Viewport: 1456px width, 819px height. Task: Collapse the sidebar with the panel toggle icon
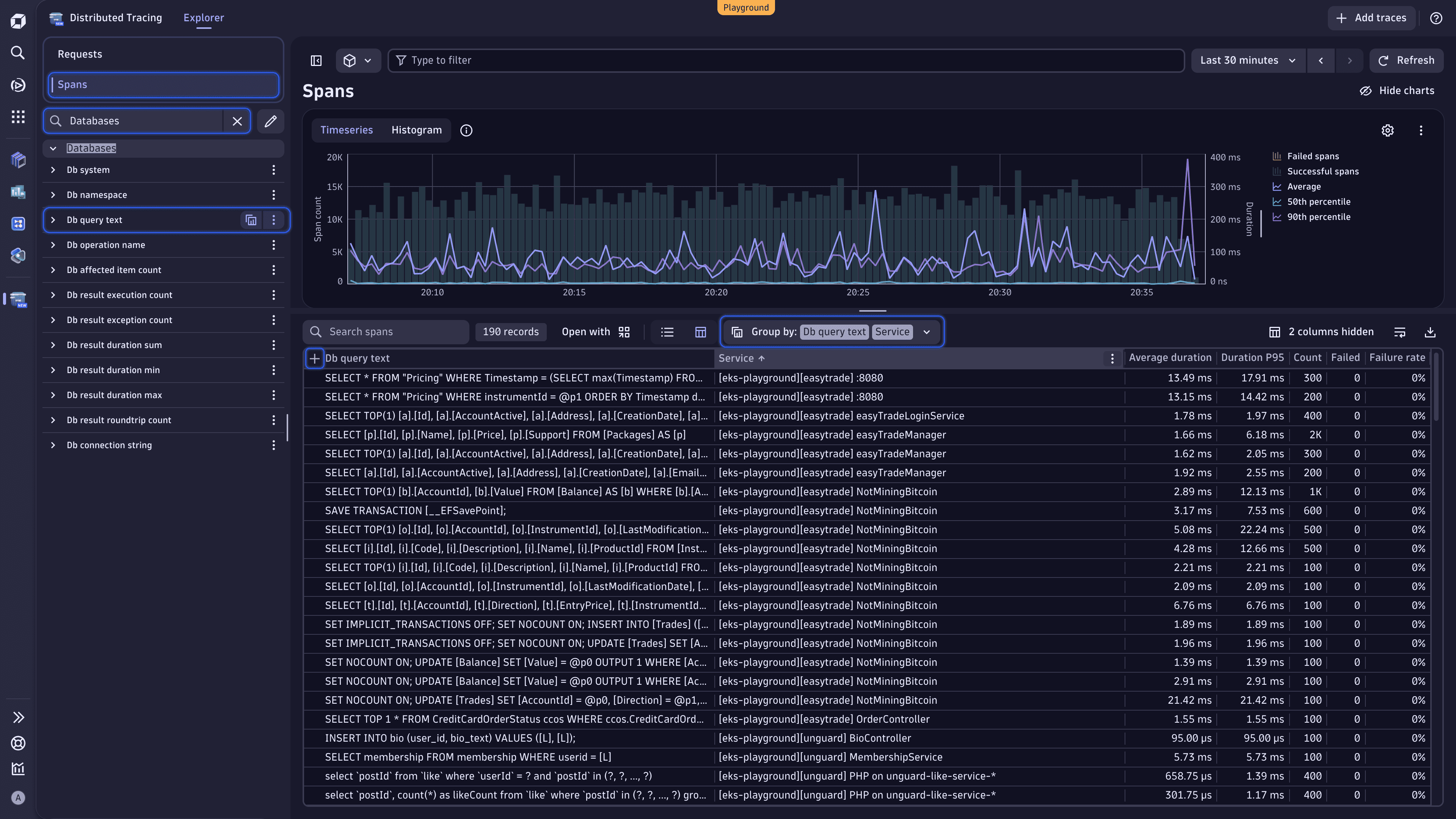pos(315,61)
